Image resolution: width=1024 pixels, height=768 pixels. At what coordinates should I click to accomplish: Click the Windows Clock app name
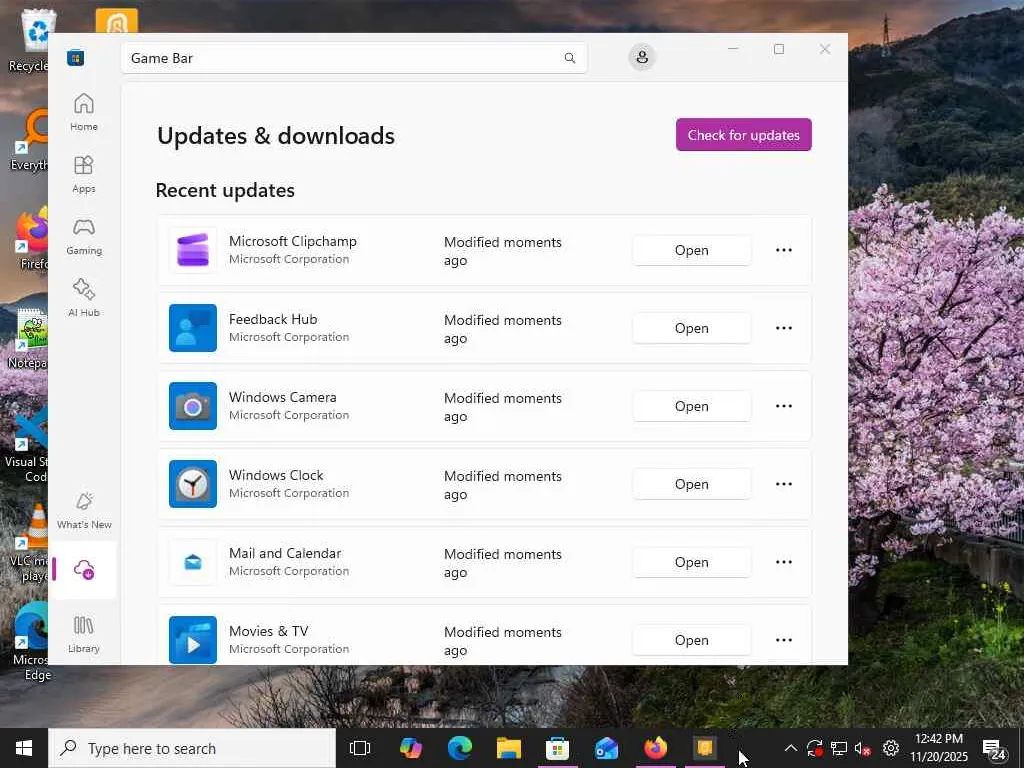click(x=276, y=475)
